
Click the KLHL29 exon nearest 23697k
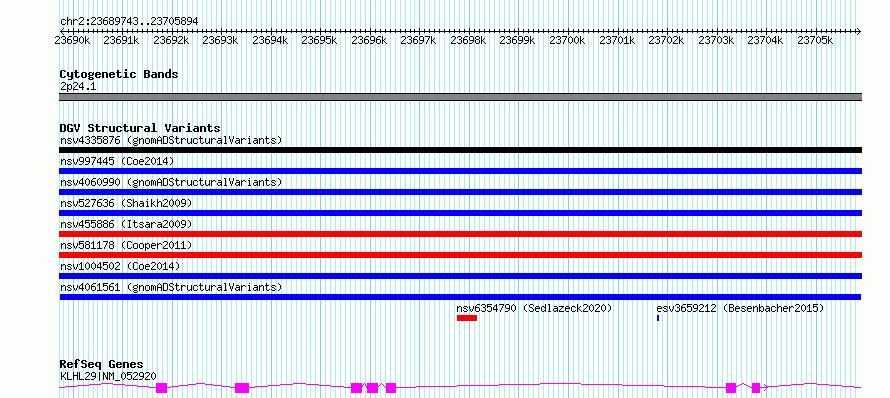(x=391, y=388)
